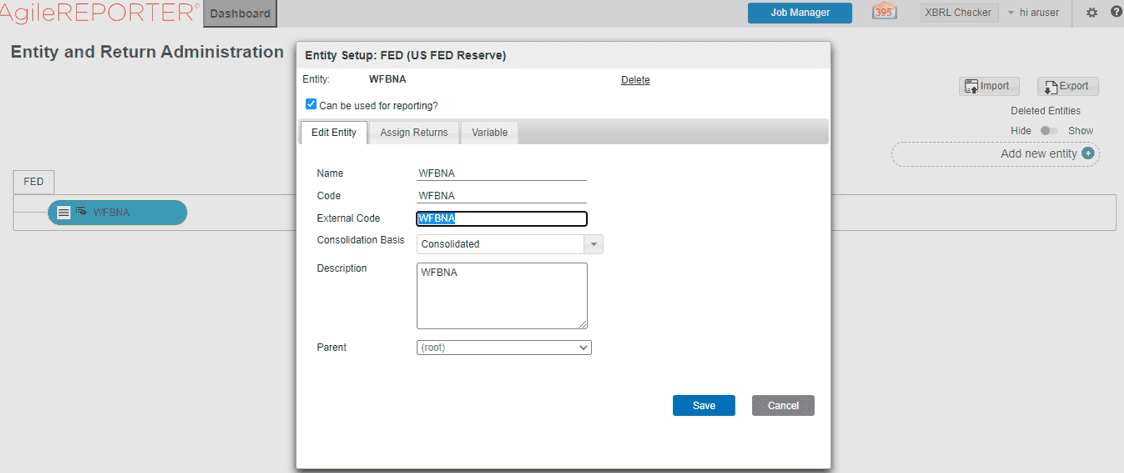Open the Job Manager button
1124x473 pixels.
800,13
